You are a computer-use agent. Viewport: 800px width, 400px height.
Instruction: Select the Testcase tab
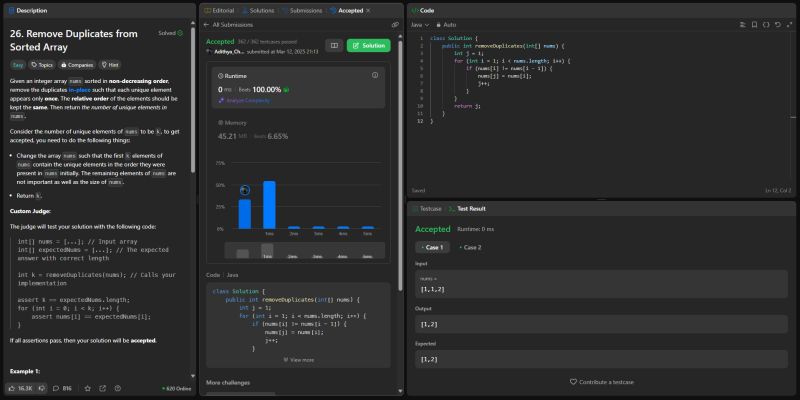[x=427, y=209]
